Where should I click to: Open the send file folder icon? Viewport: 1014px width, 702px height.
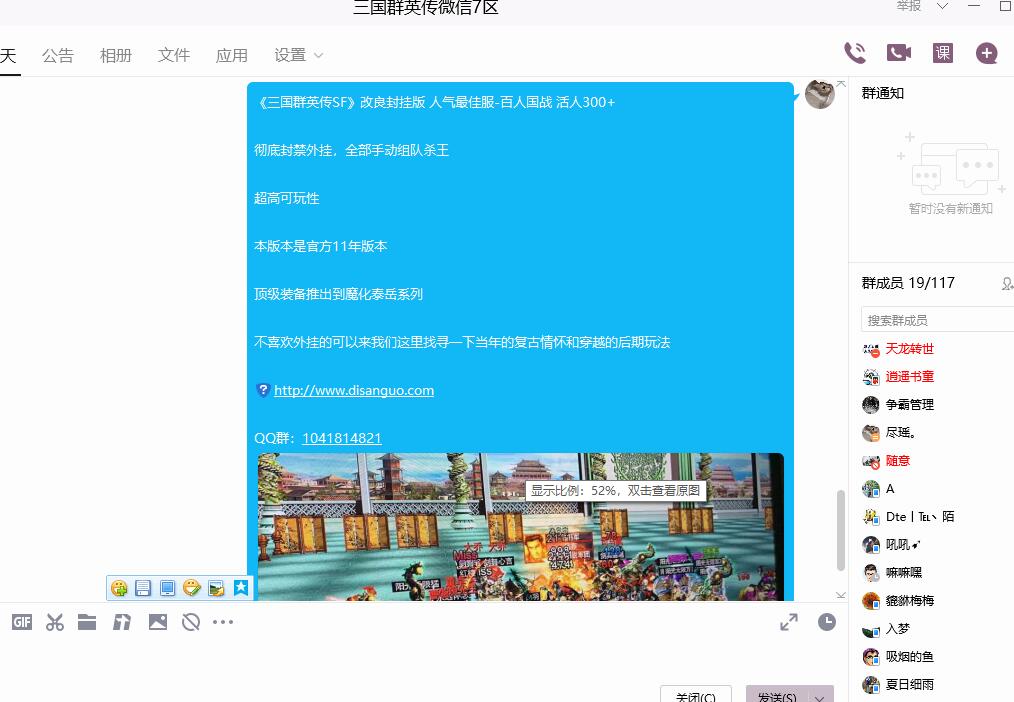coord(87,622)
